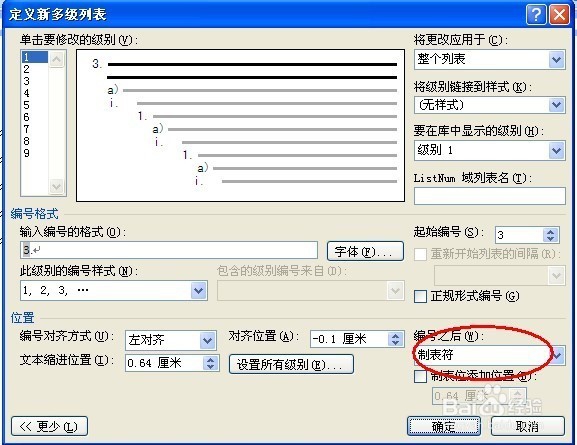Toggle 重新开始列表的间隔 checkbox
This screenshot has height=445, width=577.
coord(420,254)
